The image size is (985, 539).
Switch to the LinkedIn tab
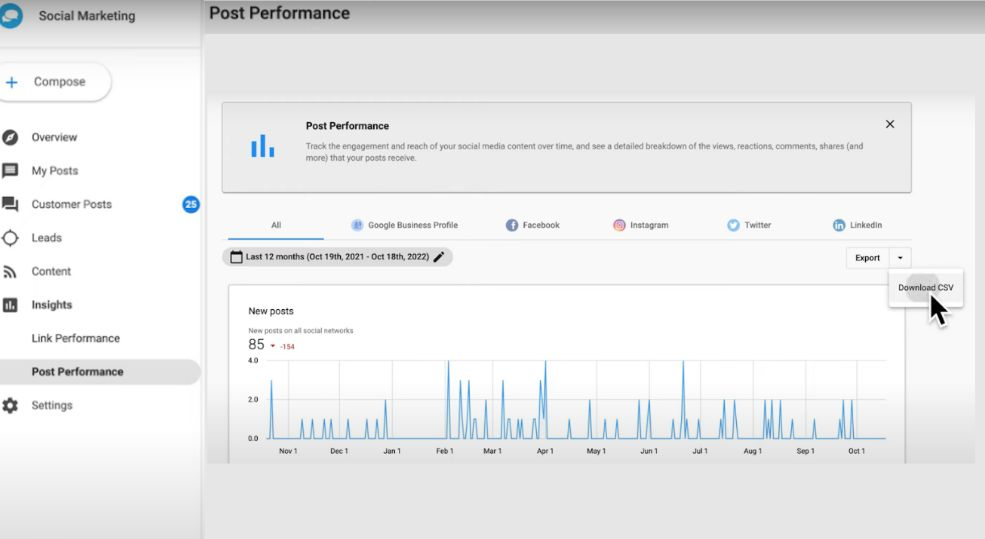pos(857,225)
